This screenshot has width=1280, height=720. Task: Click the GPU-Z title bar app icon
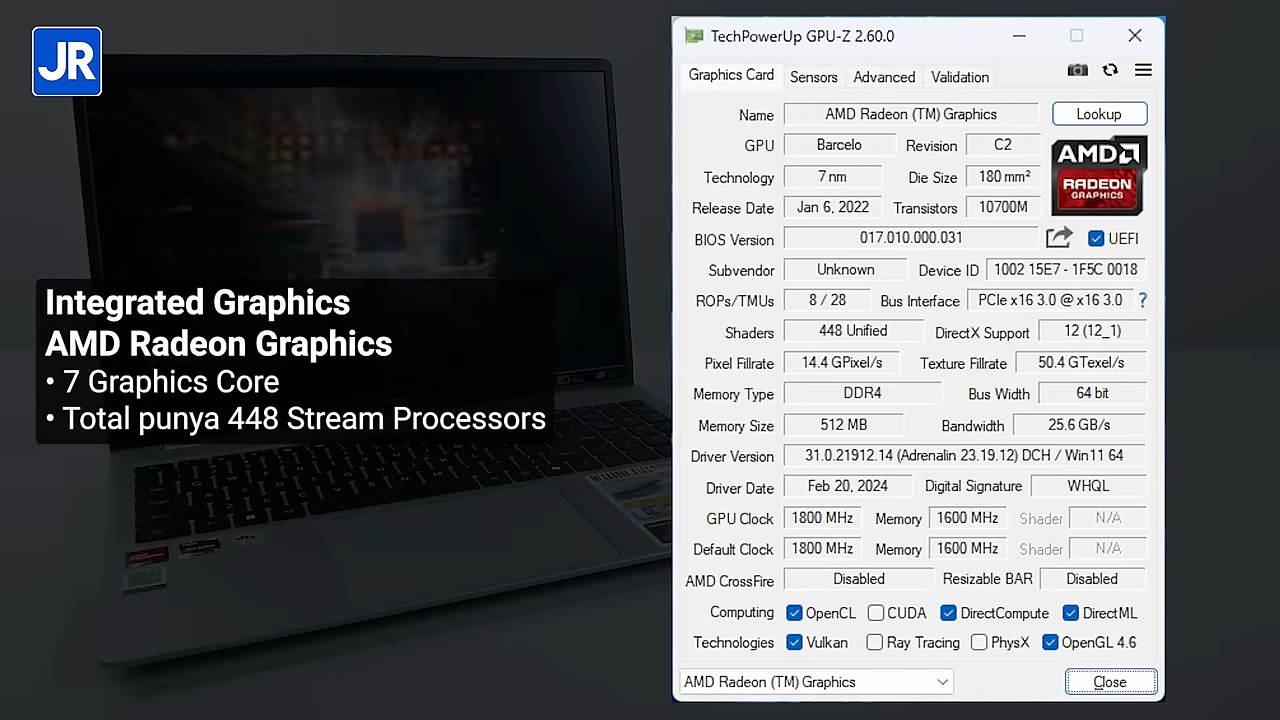693,36
